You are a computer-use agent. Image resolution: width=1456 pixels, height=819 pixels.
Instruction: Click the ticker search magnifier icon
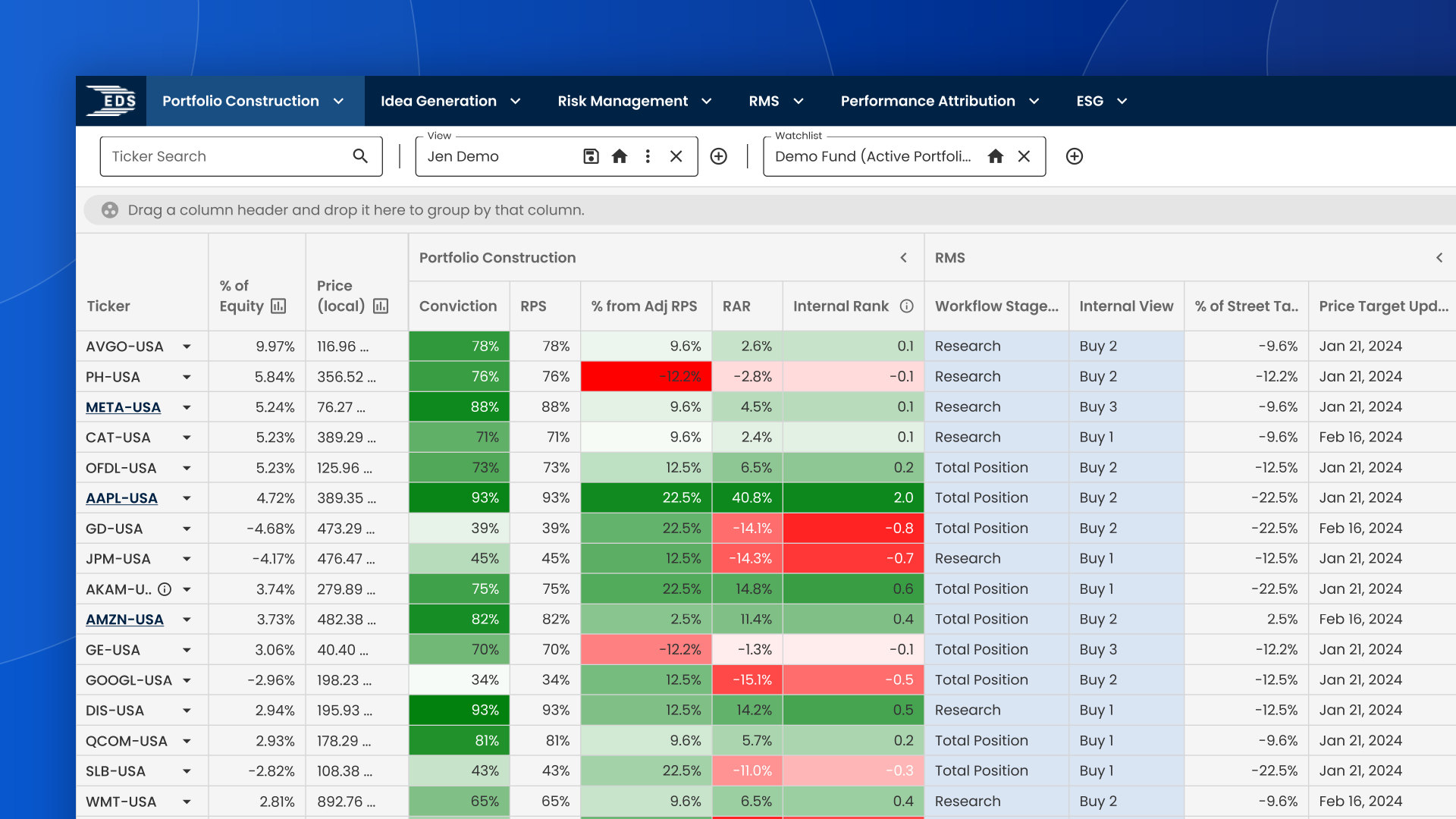360,156
